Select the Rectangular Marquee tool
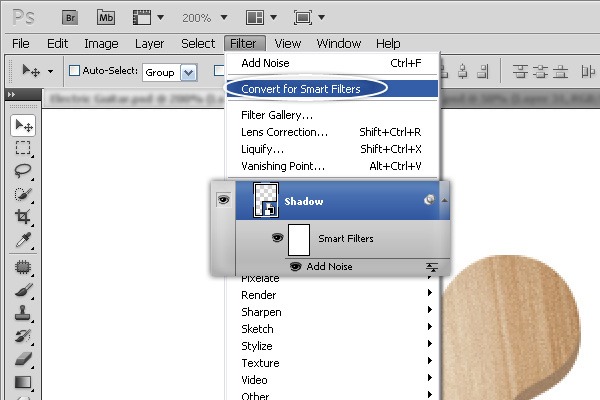The width and height of the screenshot is (600, 400). click(x=23, y=148)
